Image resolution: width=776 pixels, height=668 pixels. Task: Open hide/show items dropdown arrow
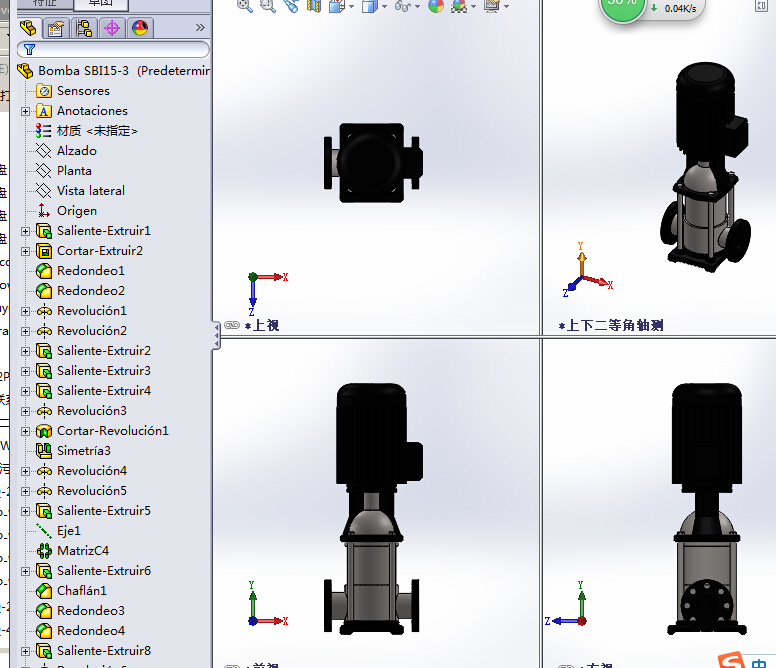coord(418,6)
